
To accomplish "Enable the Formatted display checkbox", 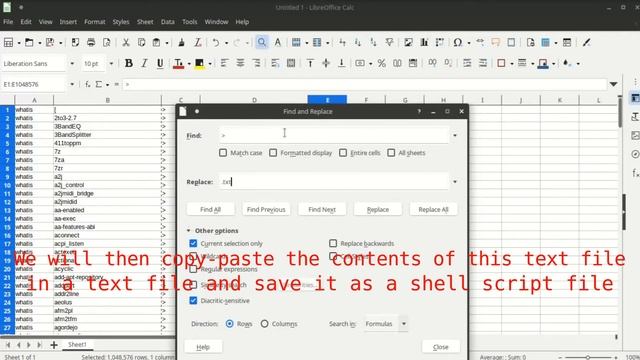I will (x=273, y=153).
